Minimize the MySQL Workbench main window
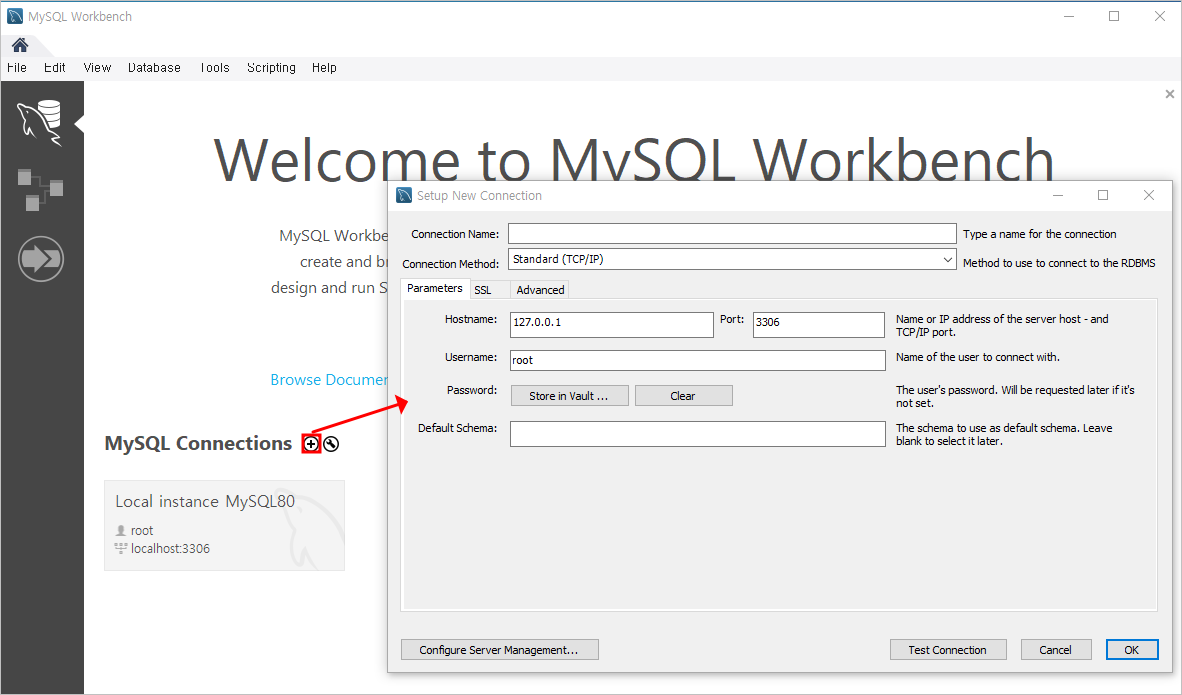 1068,17
